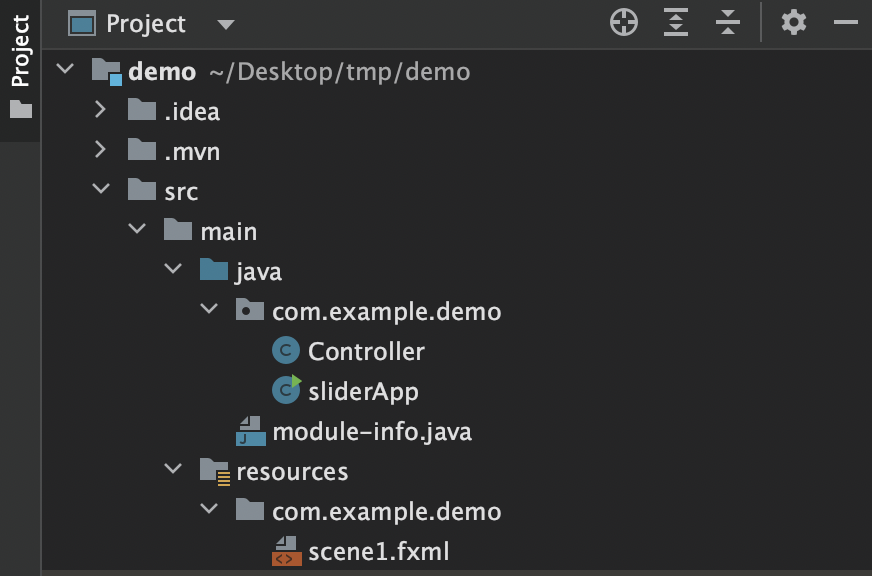
Task: Click the Expand All icon in toolbar
Action: pos(676,23)
